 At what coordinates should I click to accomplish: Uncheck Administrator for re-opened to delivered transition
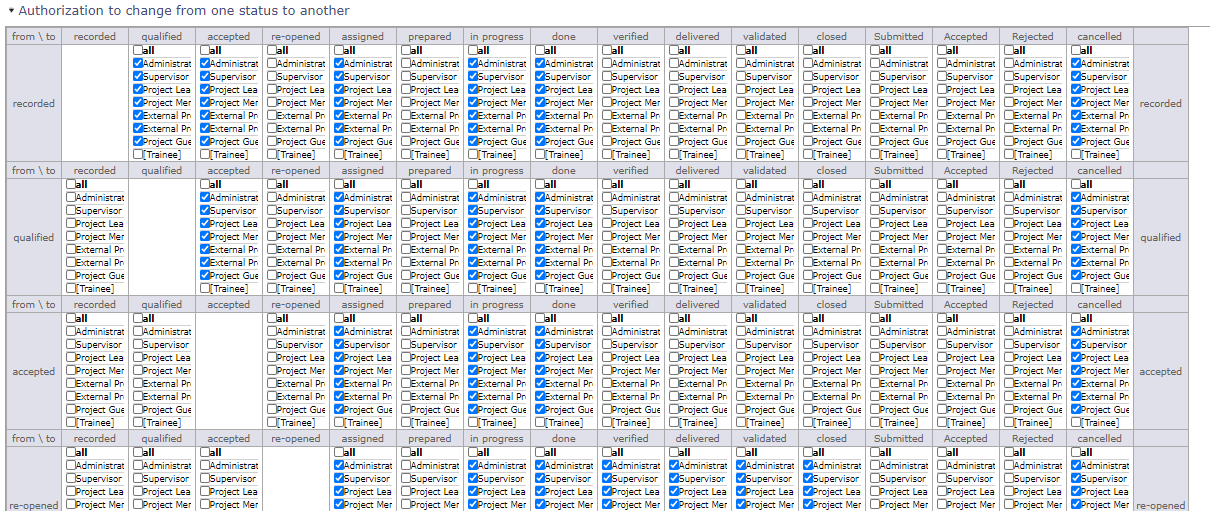(675, 465)
